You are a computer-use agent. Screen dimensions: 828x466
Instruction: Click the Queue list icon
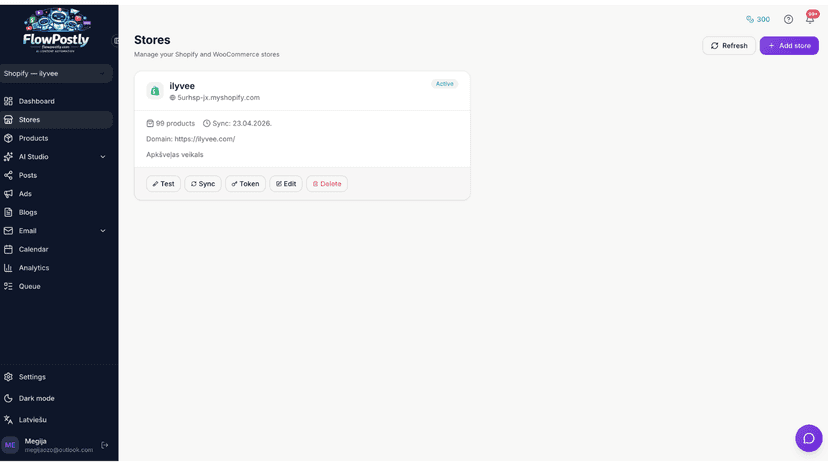[8, 286]
